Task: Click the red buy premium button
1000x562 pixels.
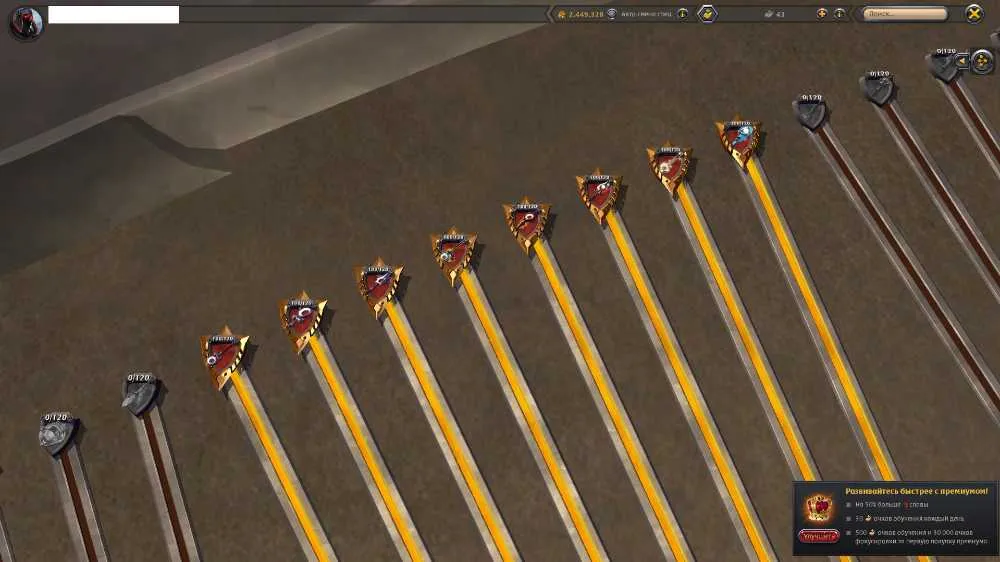Action: (819, 536)
